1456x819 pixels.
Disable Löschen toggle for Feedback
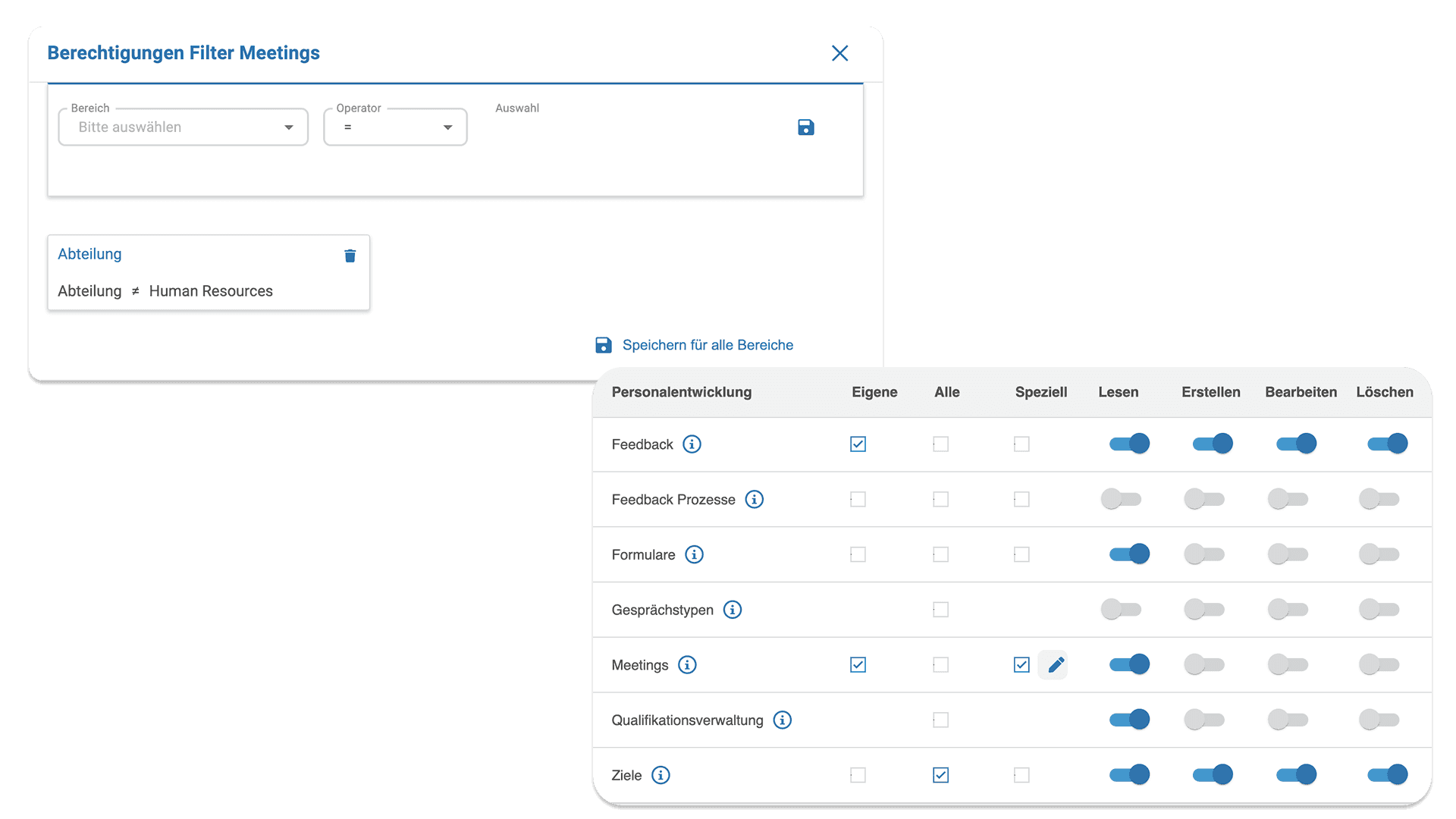pyautogui.click(x=1387, y=444)
